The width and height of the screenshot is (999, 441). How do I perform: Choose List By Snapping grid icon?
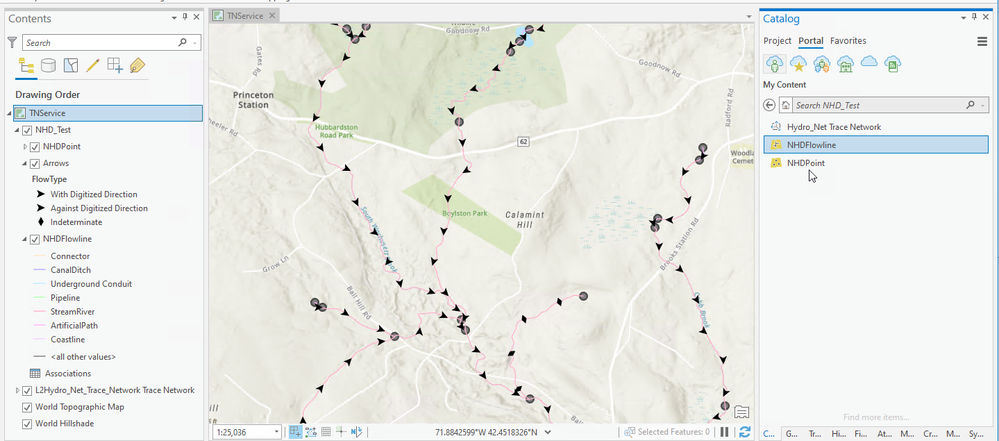coord(115,65)
